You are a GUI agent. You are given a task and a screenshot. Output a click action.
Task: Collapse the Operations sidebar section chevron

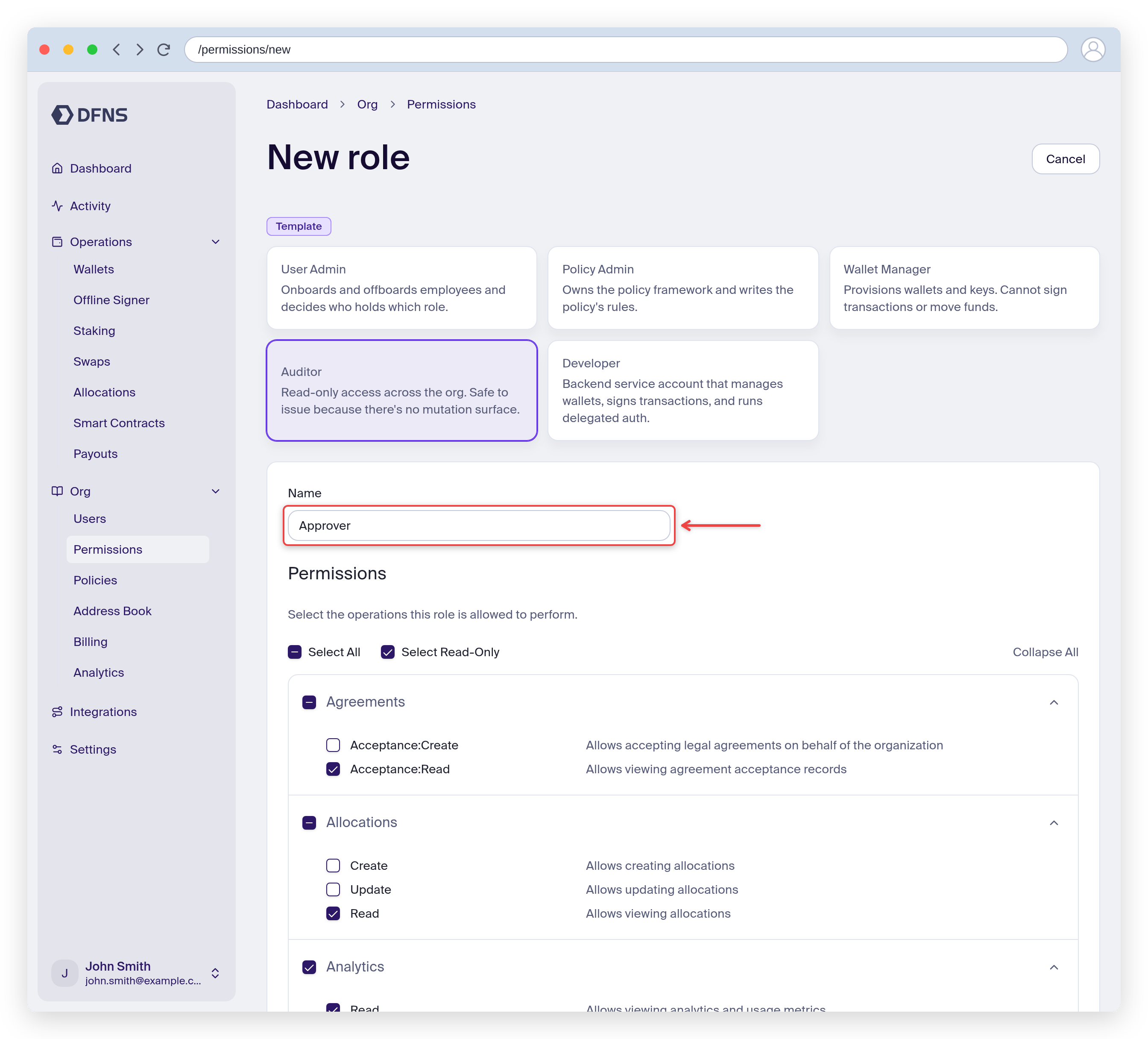(x=216, y=241)
